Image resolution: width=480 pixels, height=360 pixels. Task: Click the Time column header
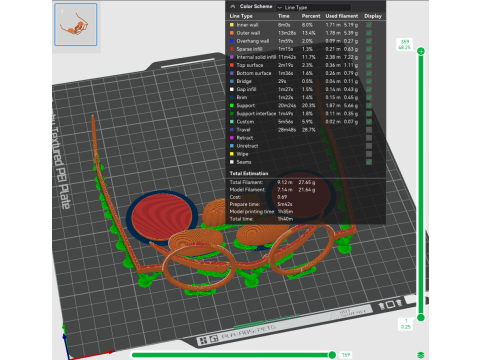tap(284, 16)
